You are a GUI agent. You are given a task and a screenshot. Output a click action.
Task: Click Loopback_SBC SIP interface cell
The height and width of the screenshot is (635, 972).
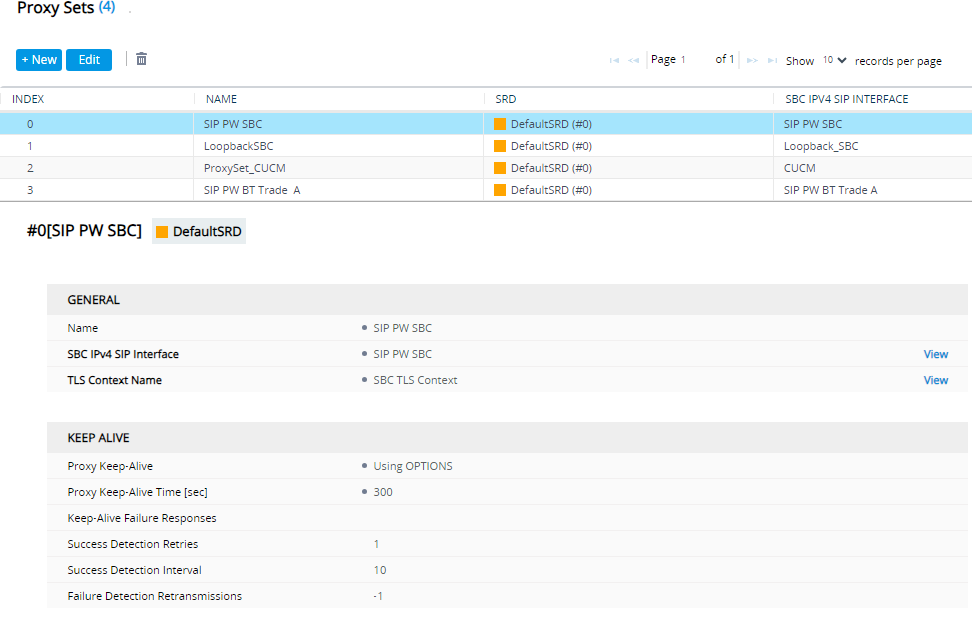(821, 146)
